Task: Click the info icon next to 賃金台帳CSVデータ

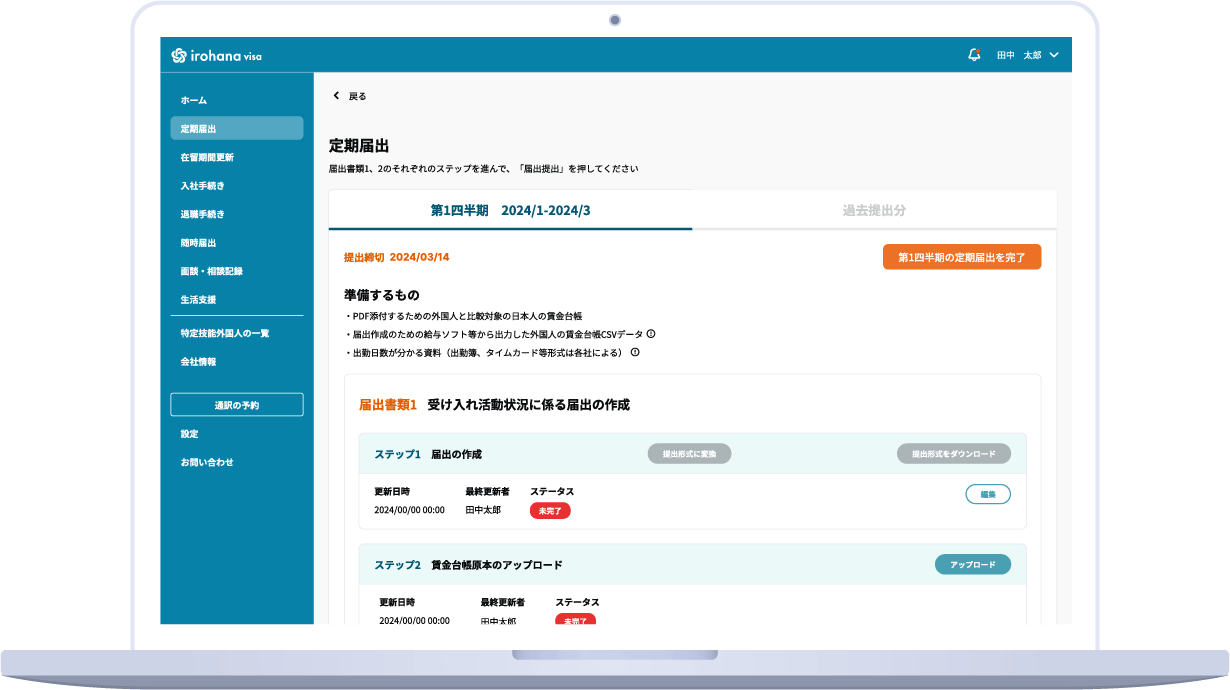Action: point(649,331)
